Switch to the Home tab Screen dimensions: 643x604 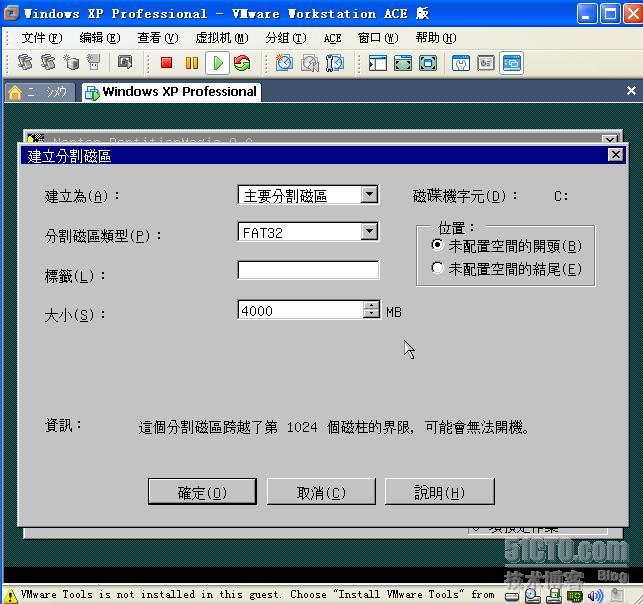pos(40,92)
